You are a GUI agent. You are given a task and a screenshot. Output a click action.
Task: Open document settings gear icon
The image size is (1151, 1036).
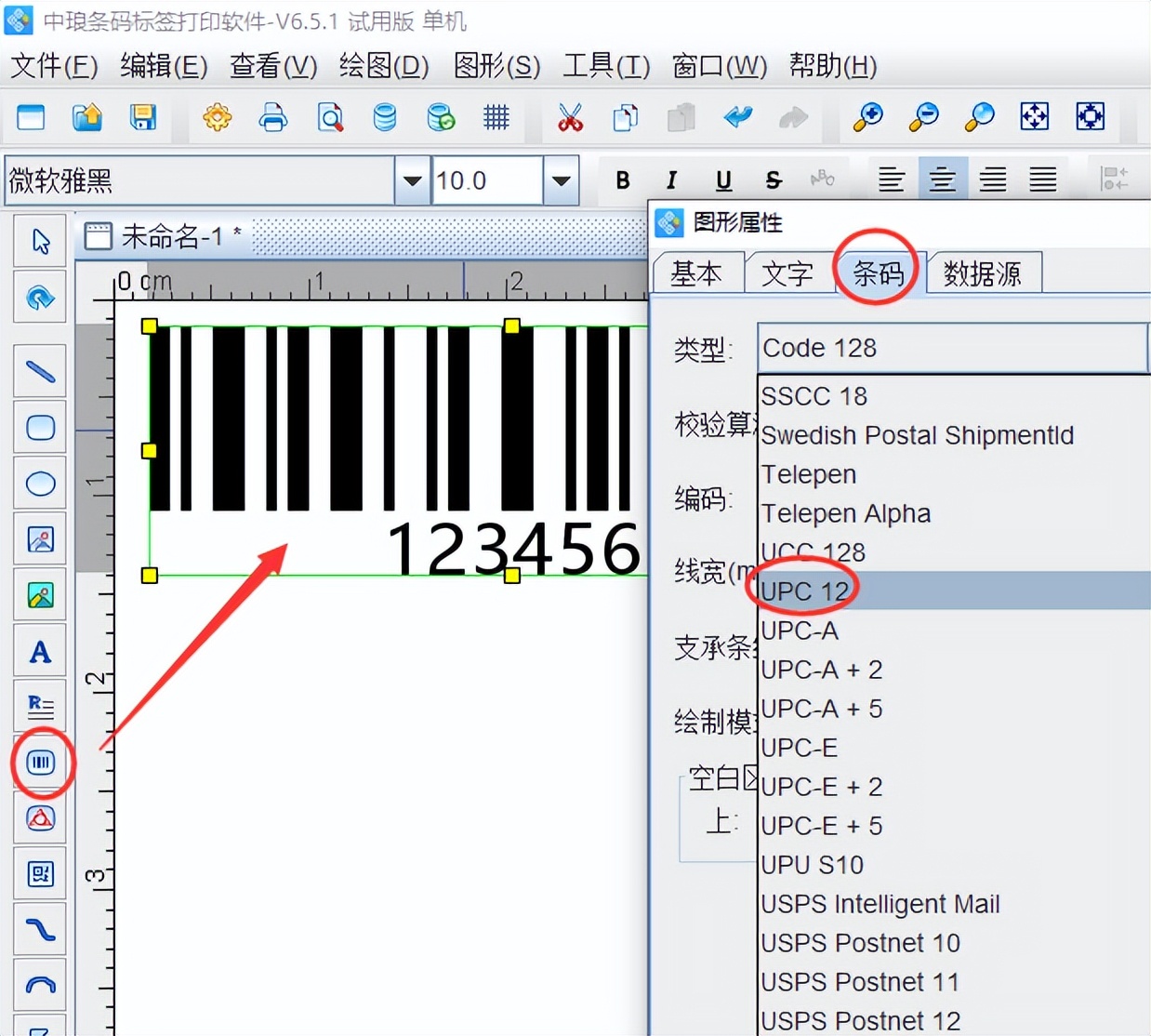coord(218,117)
